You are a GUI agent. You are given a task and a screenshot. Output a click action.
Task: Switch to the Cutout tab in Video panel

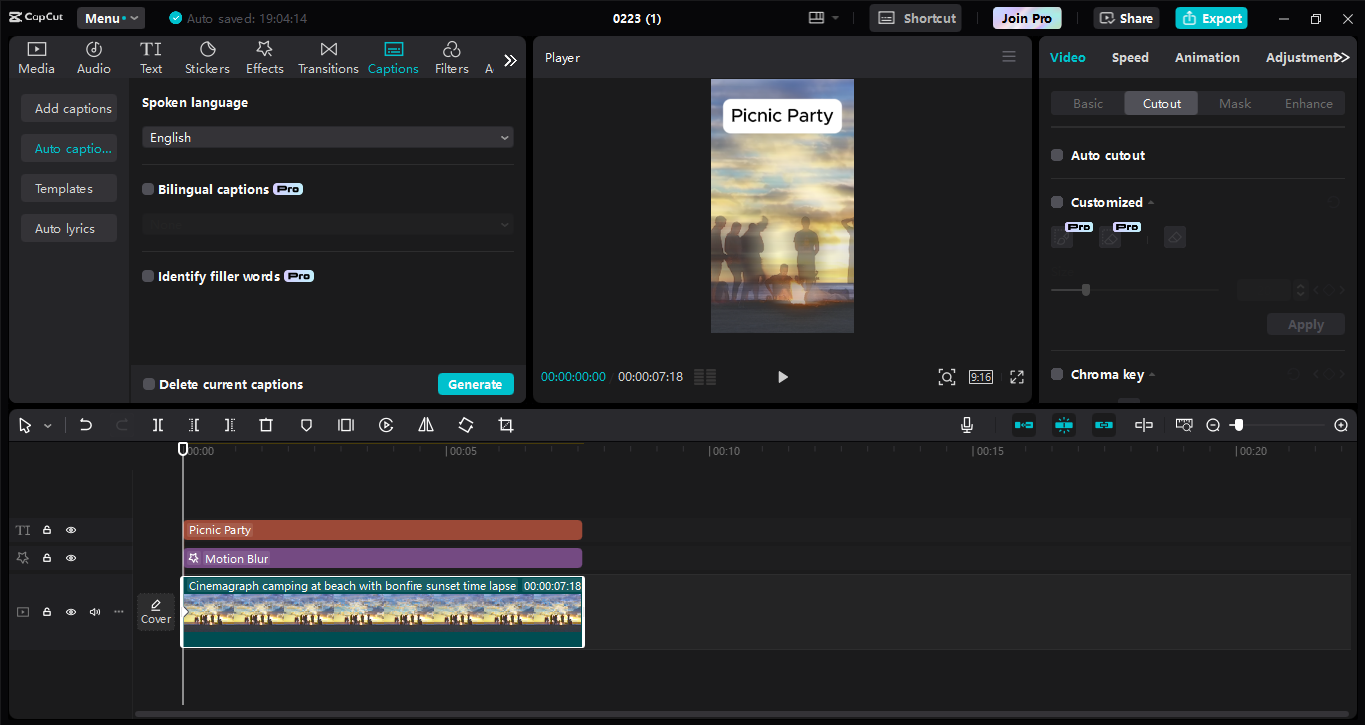tap(1160, 103)
